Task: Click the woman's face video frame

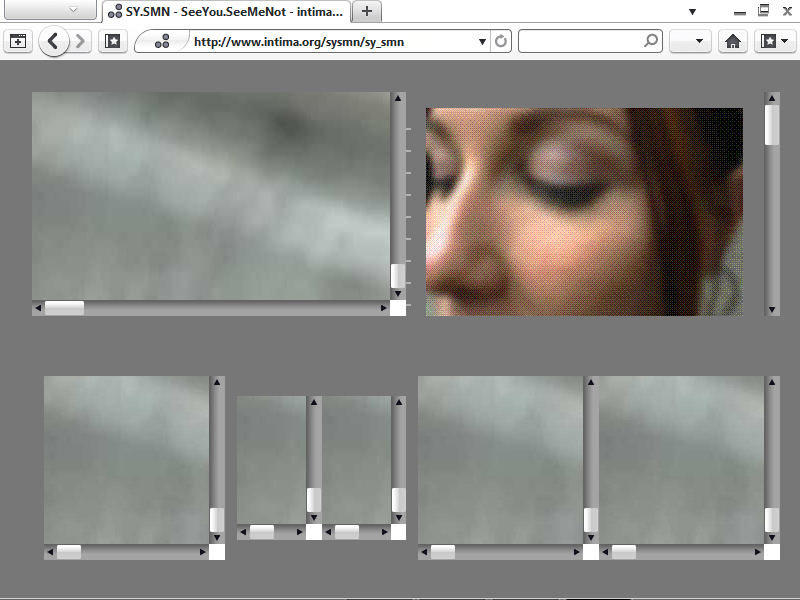Action: [x=584, y=212]
